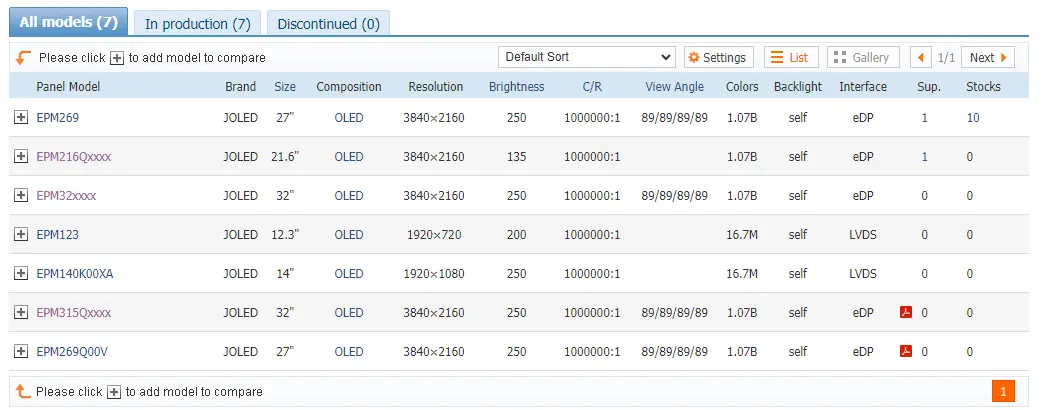The width and height of the screenshot is (1045, 410).
Task: Open EPM216Qxxxx panel model link
Action: [x=73, y=157]
